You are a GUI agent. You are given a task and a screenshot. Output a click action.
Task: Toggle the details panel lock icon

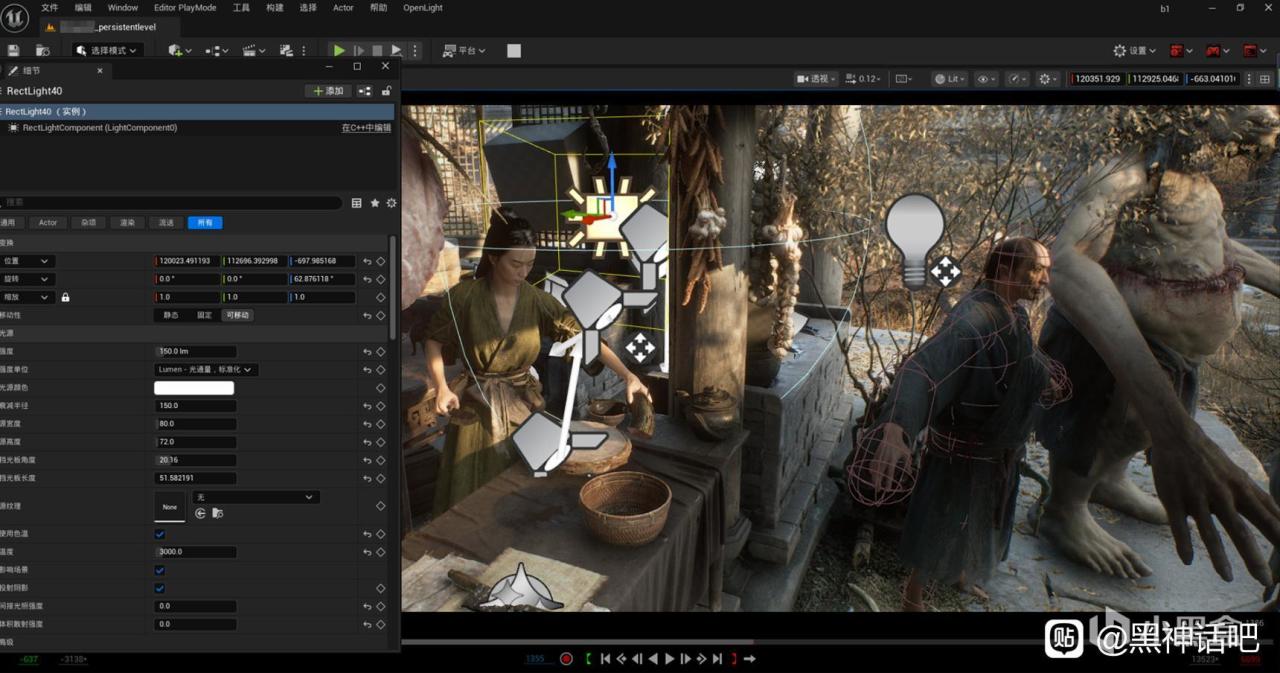(x=386, y=91)
